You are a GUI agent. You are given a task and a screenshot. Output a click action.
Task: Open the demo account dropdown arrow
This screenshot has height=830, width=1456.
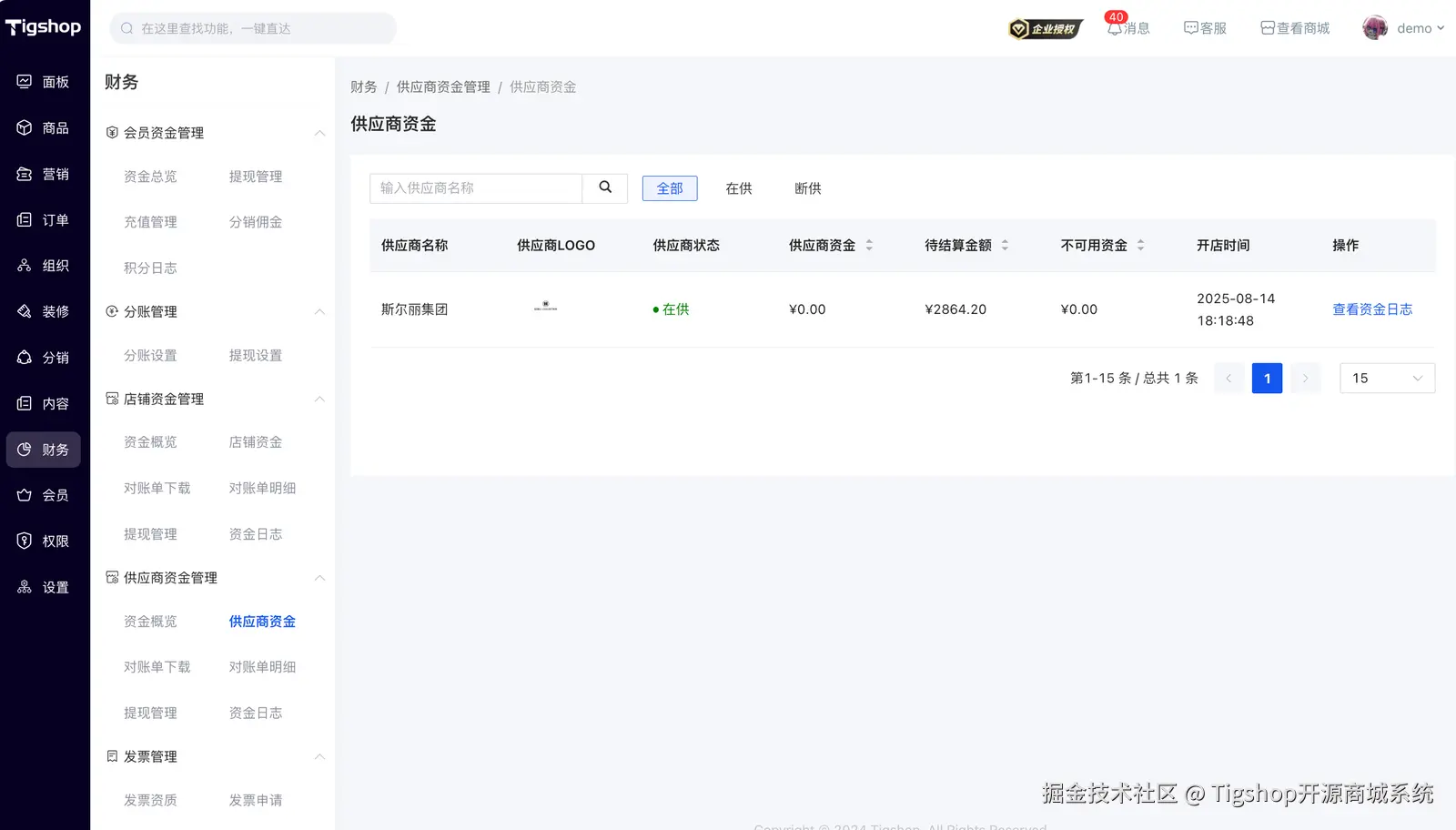pos(1441,28)
